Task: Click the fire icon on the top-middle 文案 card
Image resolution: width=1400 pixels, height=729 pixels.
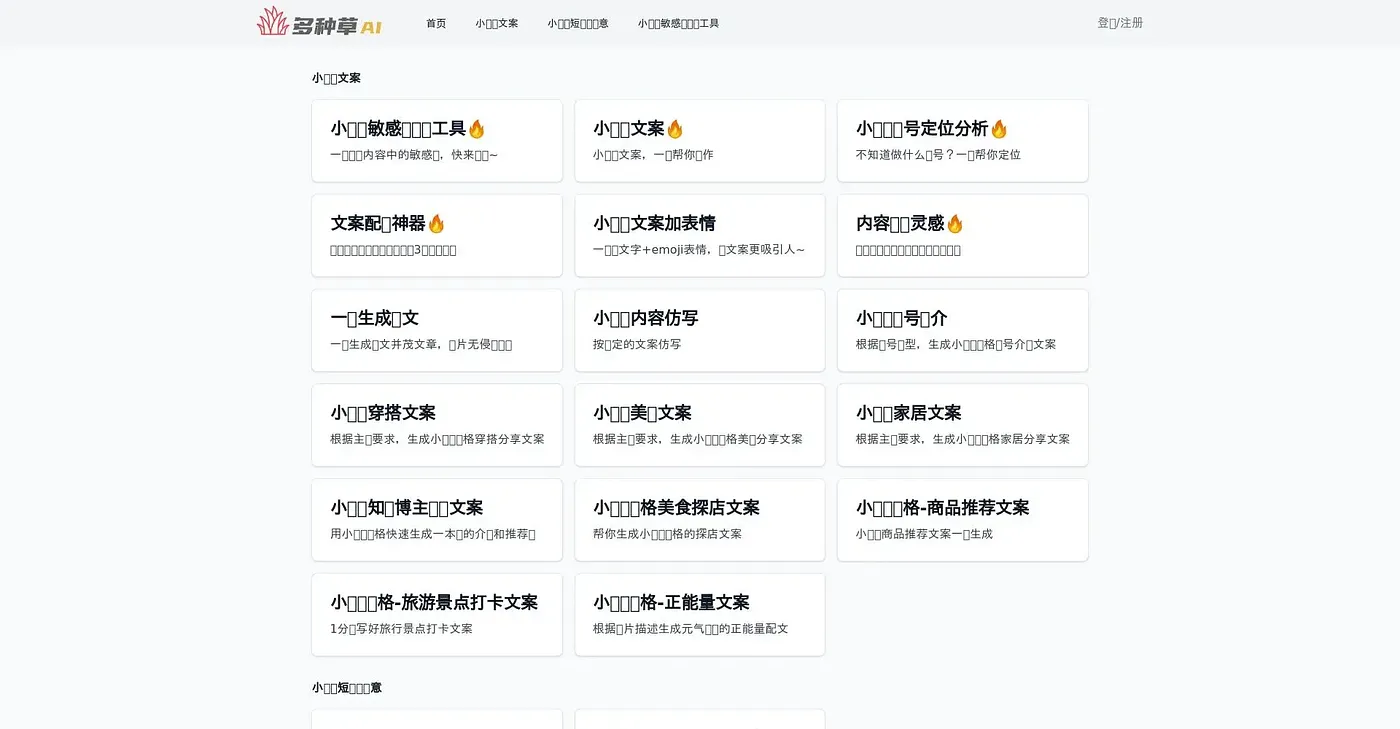Action: (675, 129)
